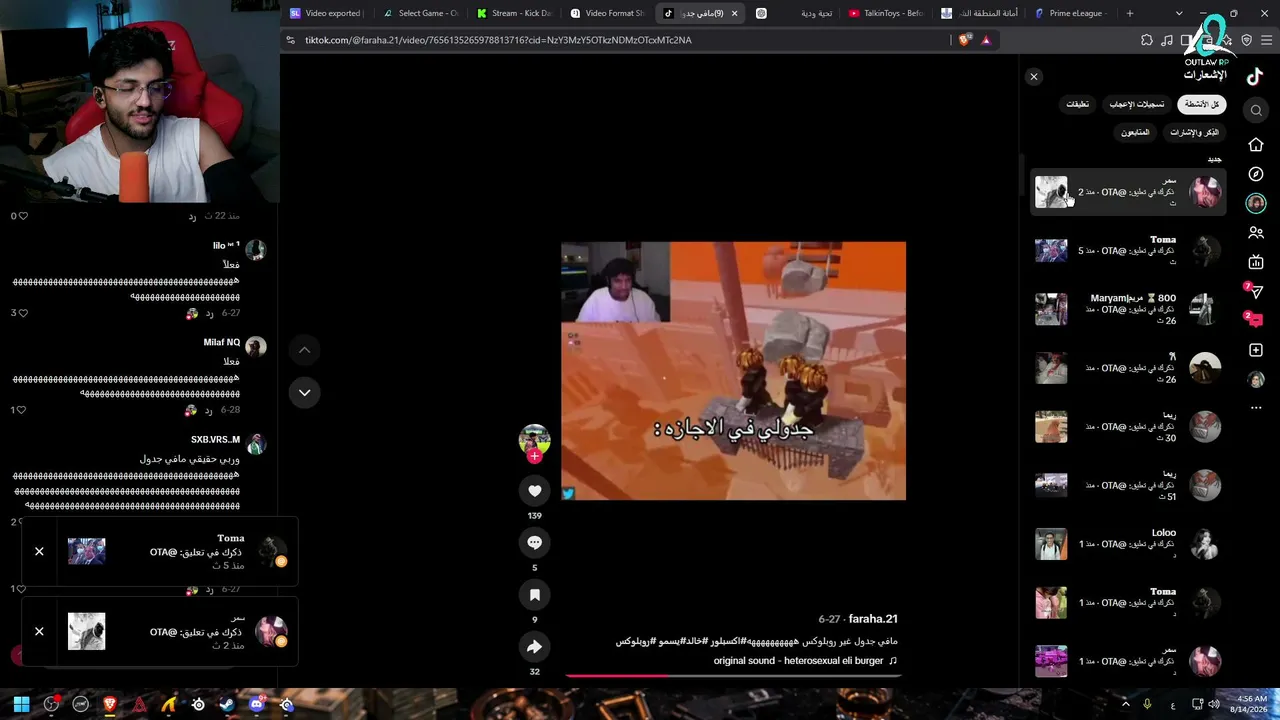The image size is (1280, 720).
Task: Open the LIVE icon in TikTok sidebar
Action: pyautogui.click(x=1256, y=262)
